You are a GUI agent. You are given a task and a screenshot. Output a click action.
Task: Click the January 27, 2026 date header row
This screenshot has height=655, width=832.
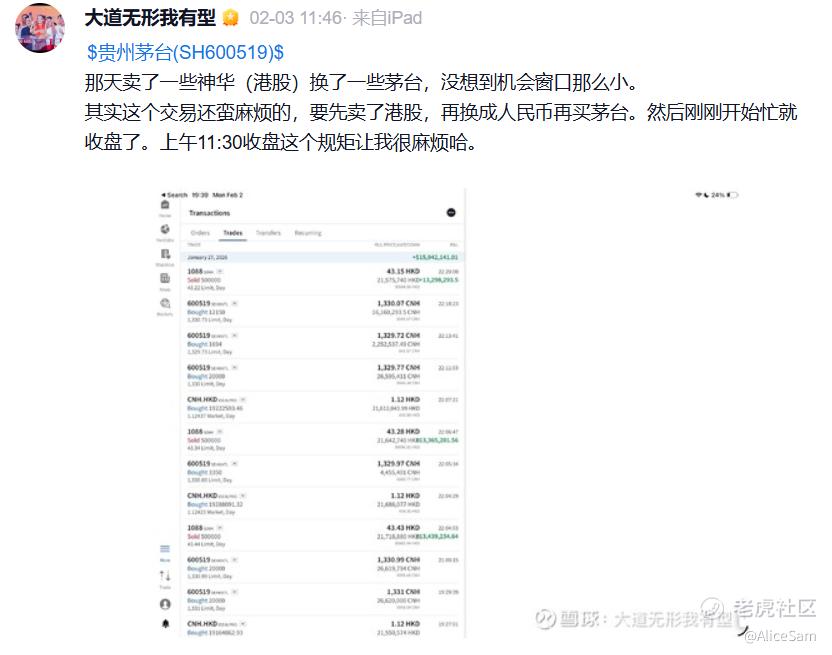coord(323,257)
